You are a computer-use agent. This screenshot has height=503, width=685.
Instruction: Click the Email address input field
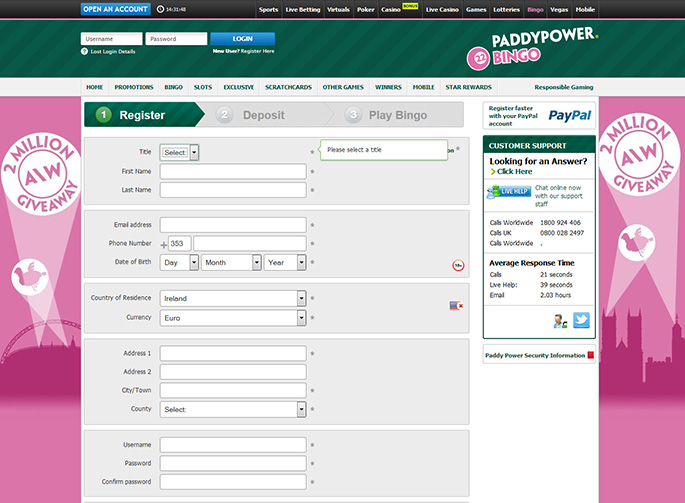coord(233,225)
